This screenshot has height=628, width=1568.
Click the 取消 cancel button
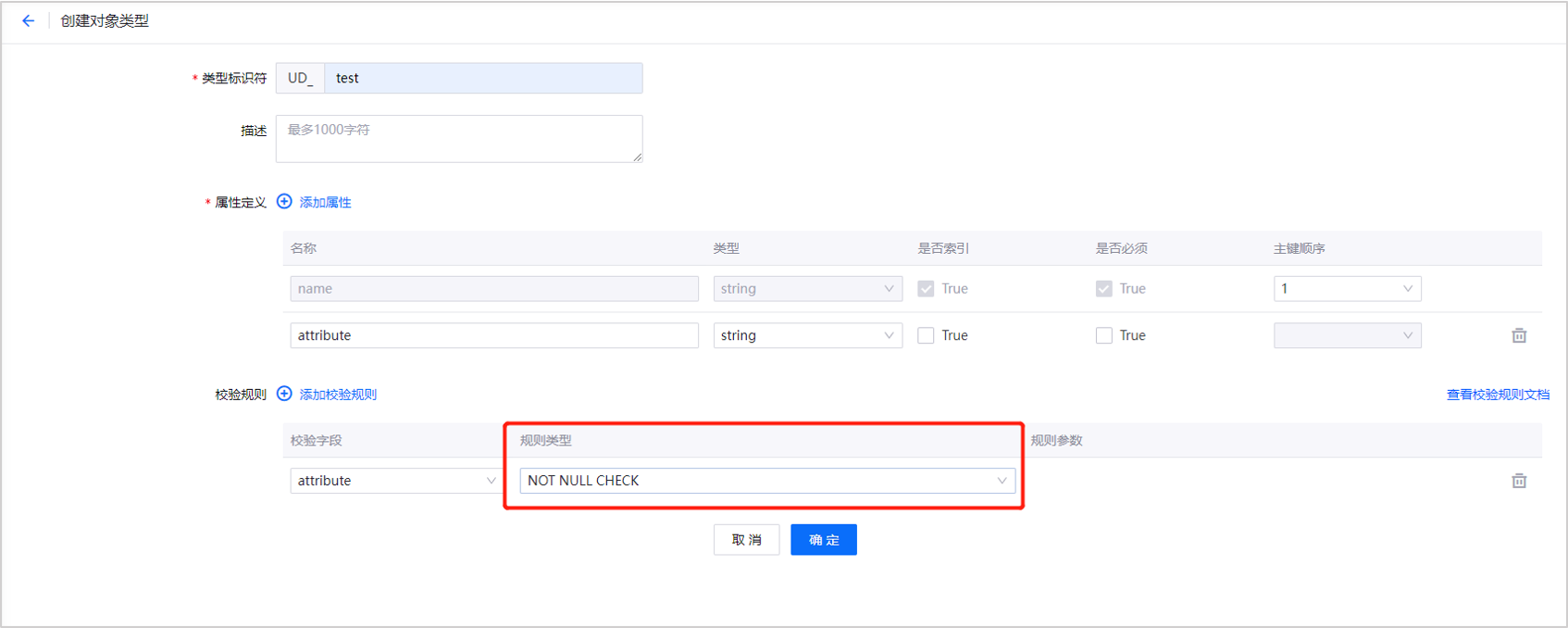(x=746, y=540)
